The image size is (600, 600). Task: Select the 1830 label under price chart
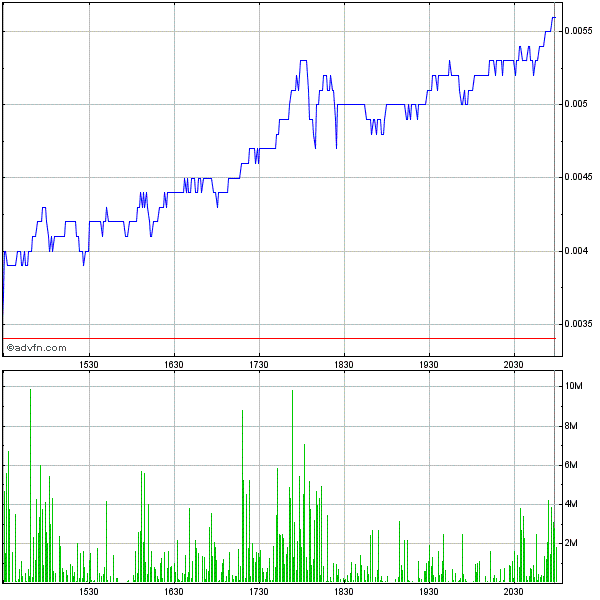coord(344,365)
